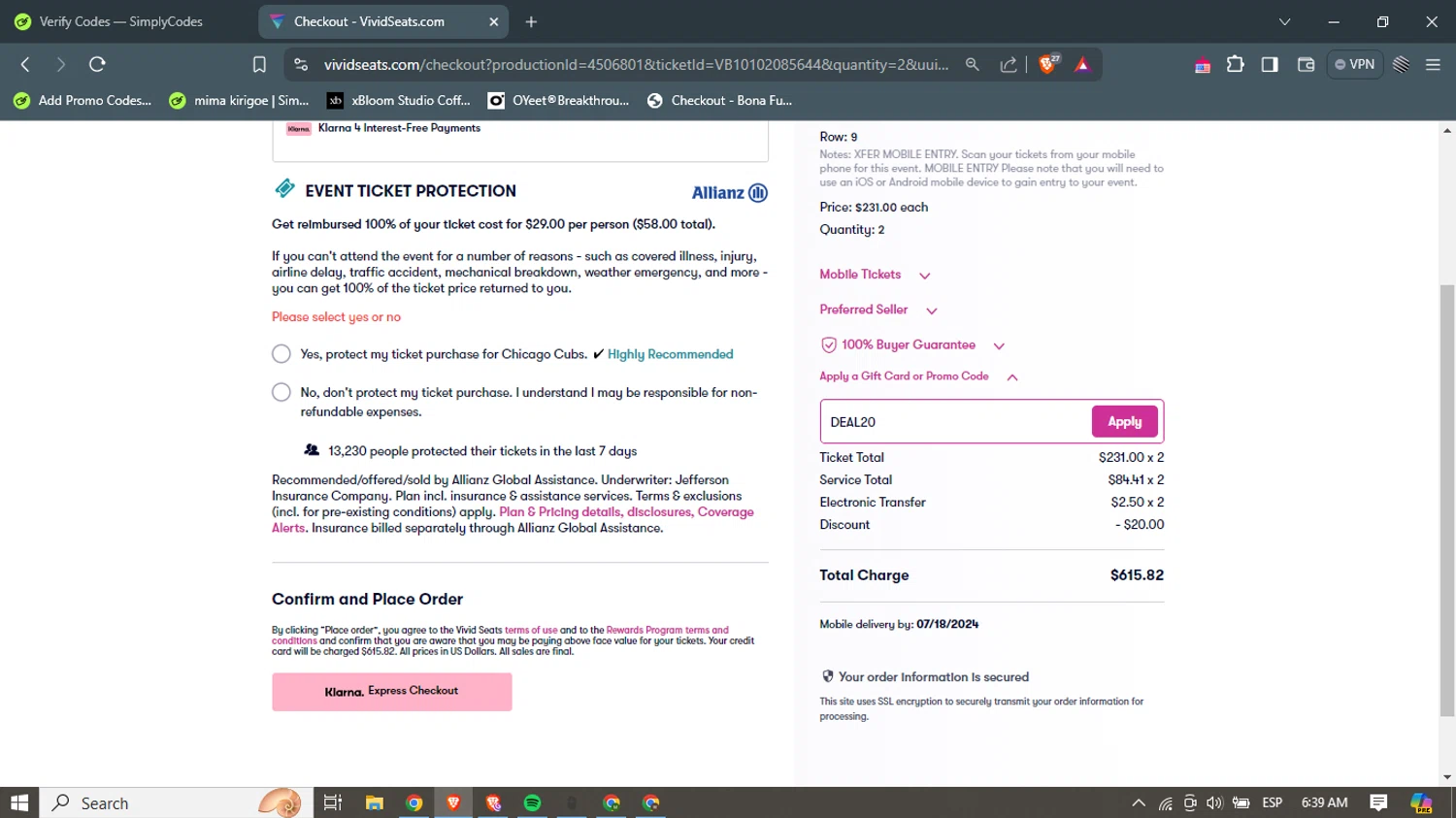Share this page using the share icon

[1009, 64]
